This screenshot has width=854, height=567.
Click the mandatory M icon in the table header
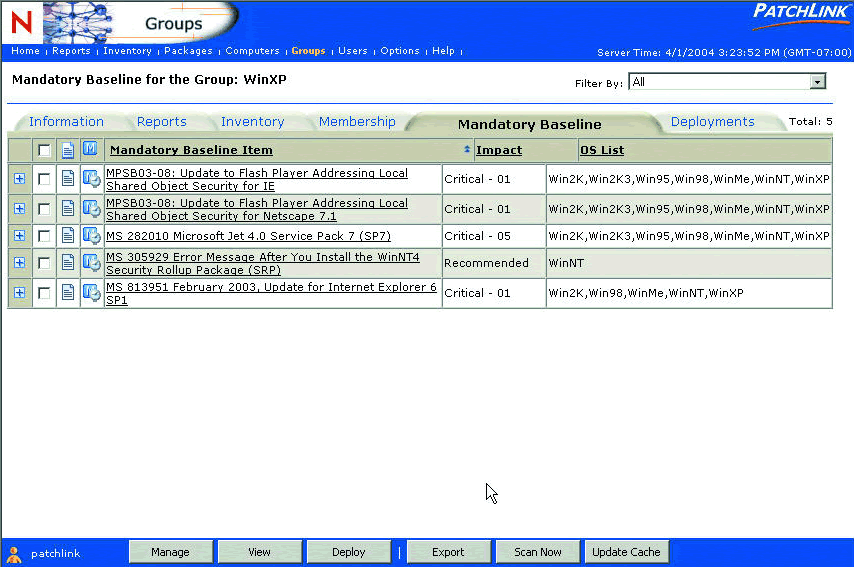click(90, 149)
